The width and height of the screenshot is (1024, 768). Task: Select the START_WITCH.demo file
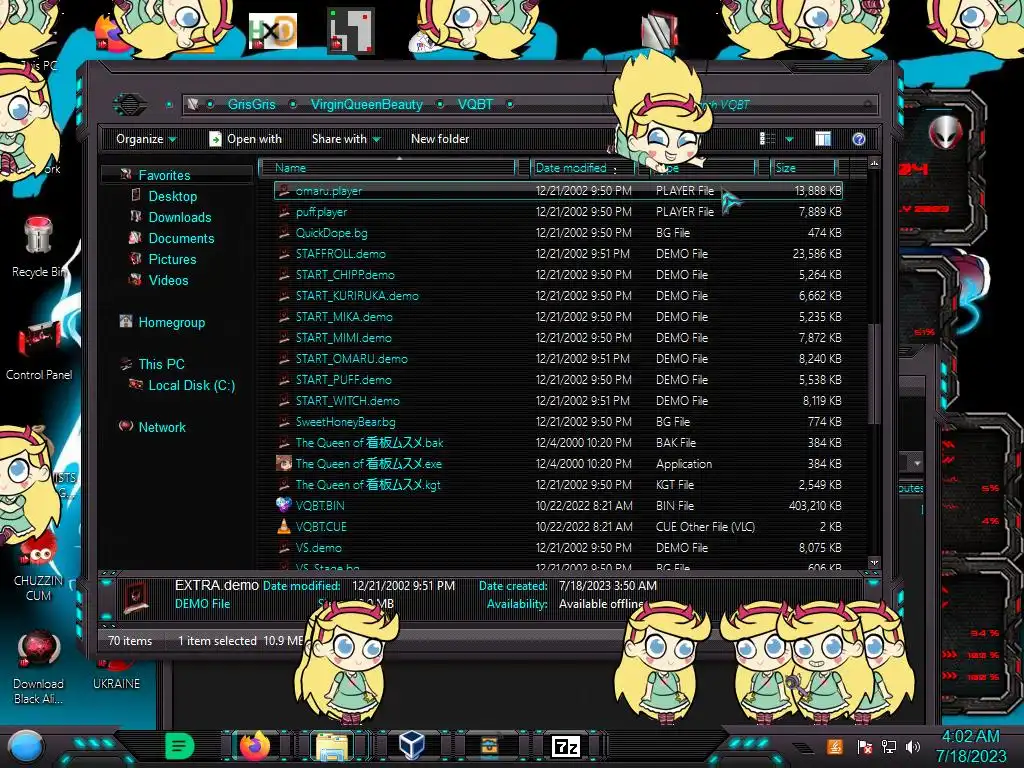click(x=558, y=400)
